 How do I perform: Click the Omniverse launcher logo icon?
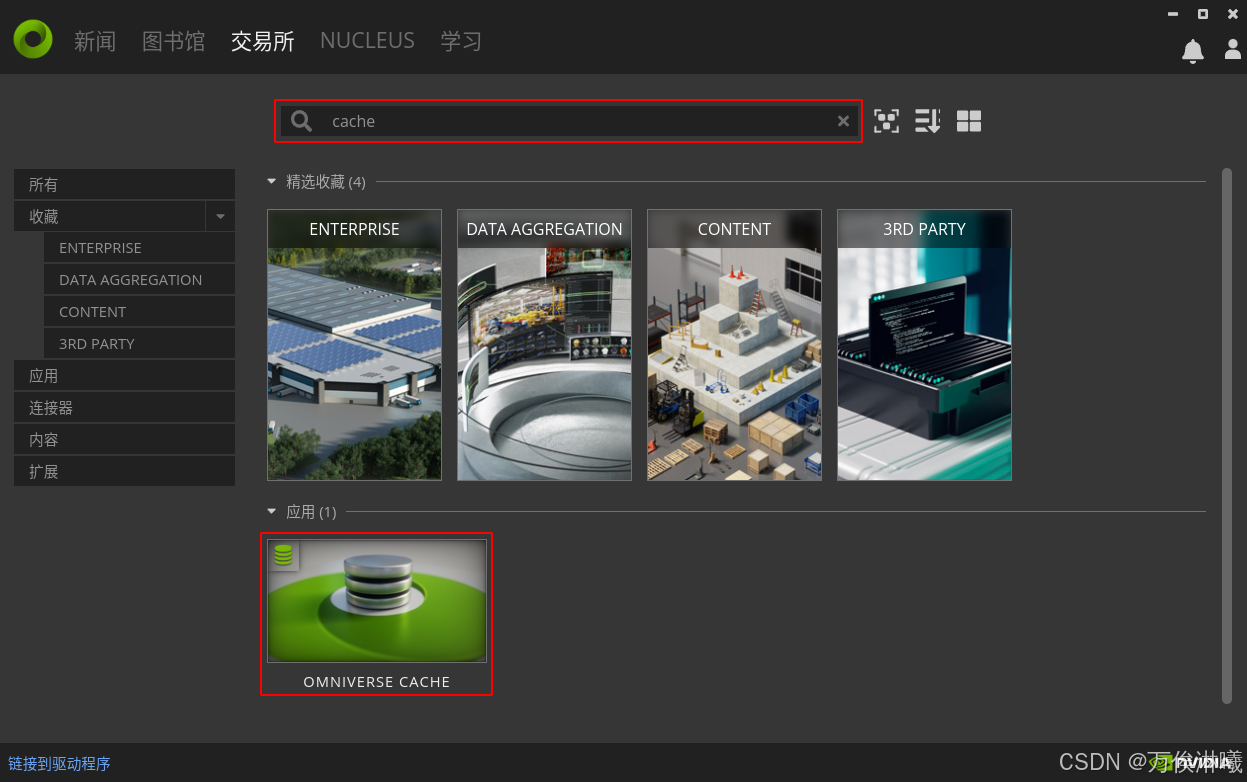(33, 39)
